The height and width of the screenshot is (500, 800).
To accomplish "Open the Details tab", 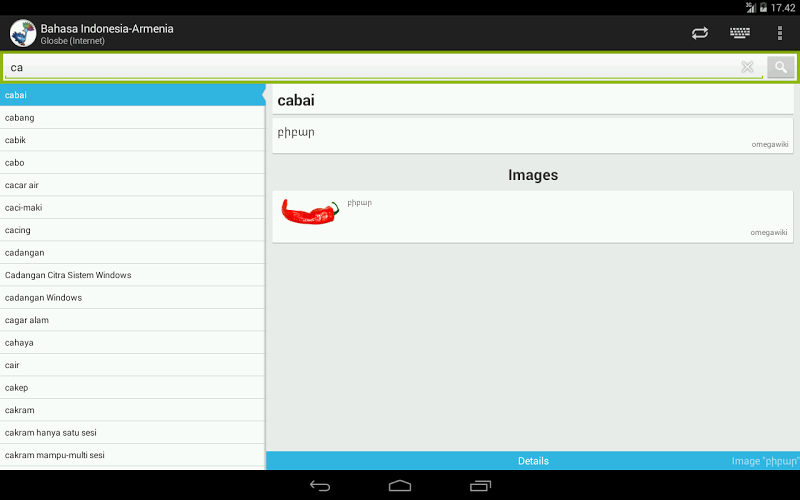I will [533, 461].
